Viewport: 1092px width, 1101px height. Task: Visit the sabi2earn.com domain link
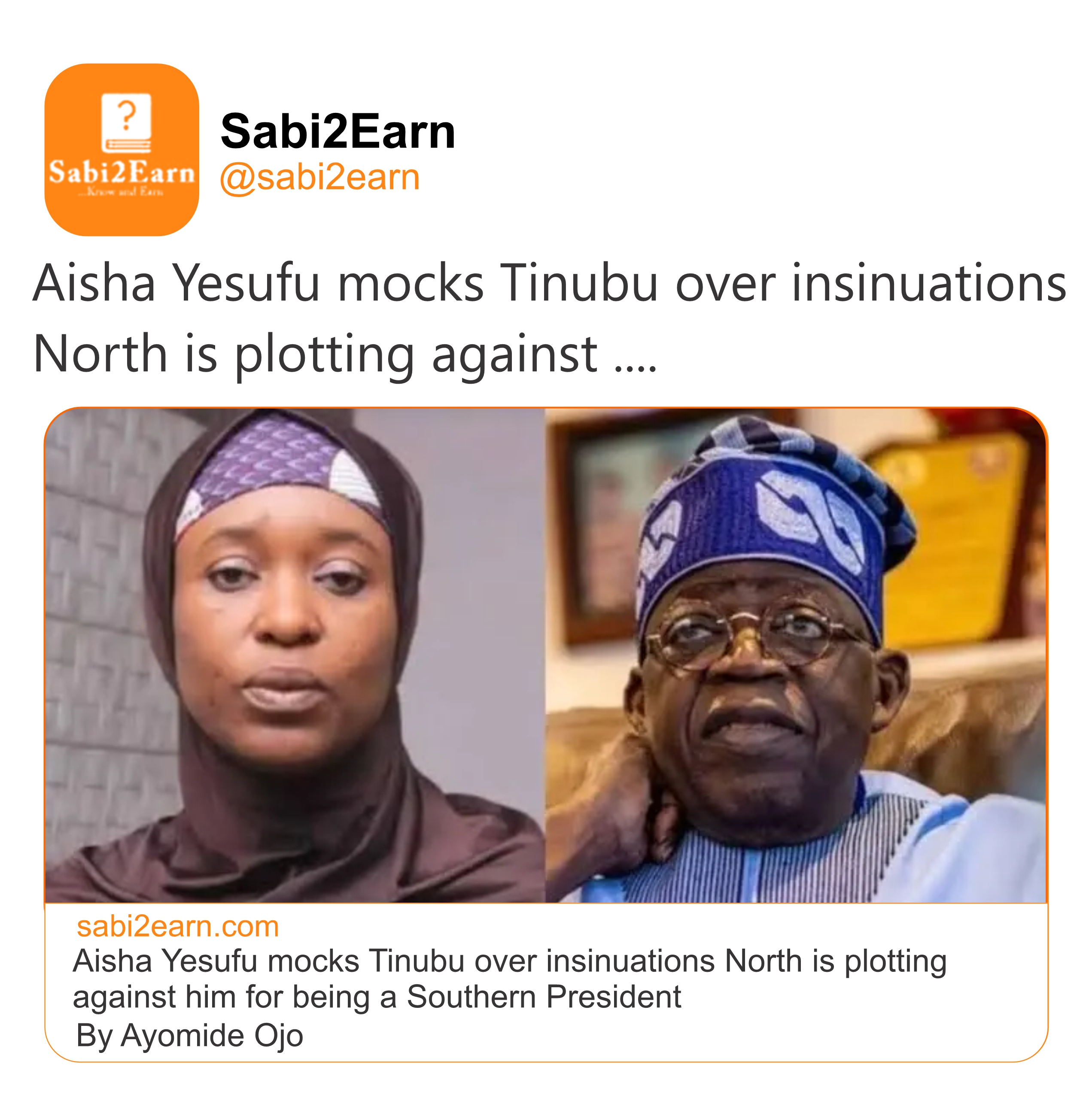[x=178, y=927]
